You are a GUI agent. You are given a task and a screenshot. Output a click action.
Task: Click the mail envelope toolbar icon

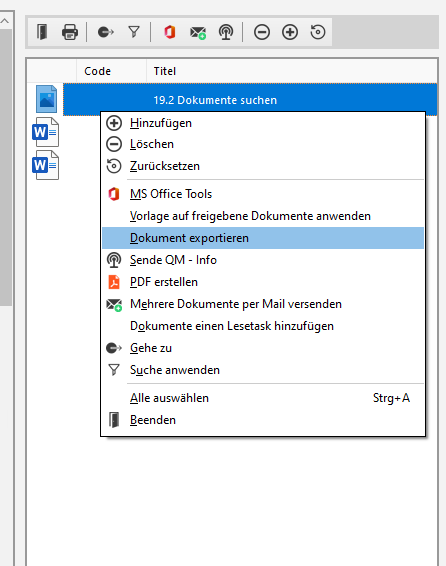tap(198, 32)
